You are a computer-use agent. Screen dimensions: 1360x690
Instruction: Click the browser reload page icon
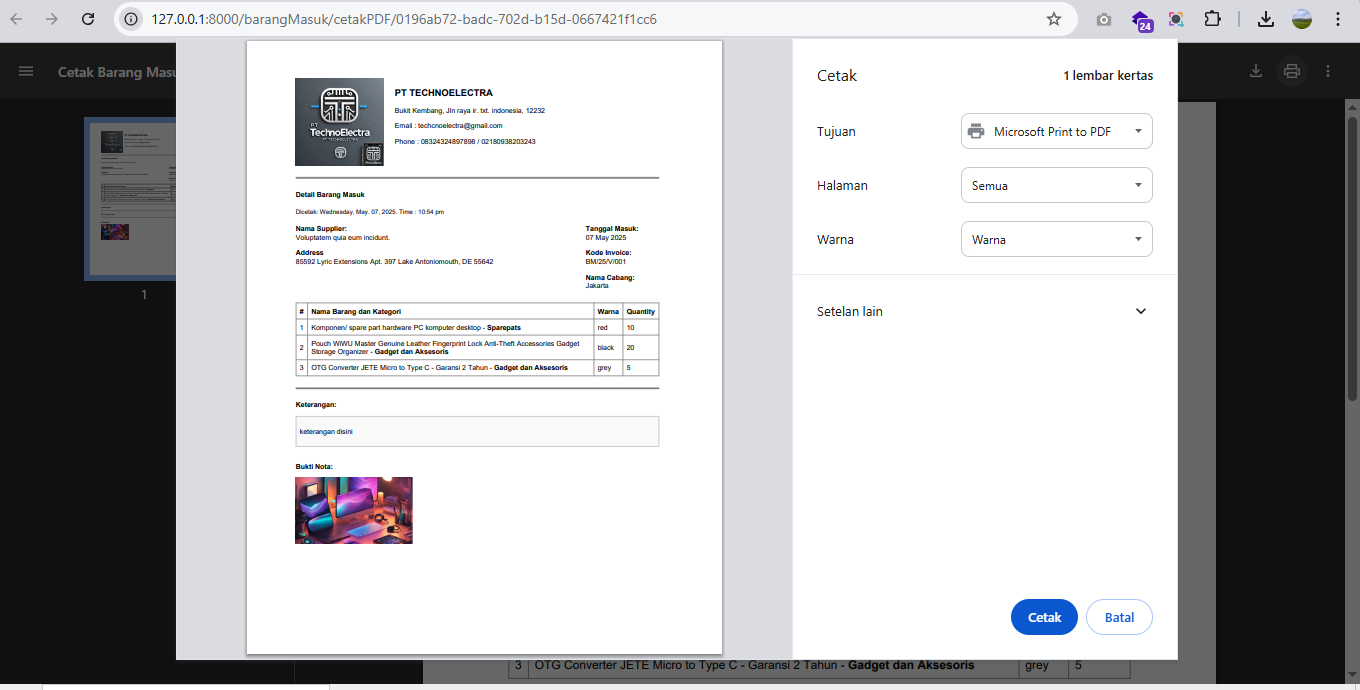(88, 19)
